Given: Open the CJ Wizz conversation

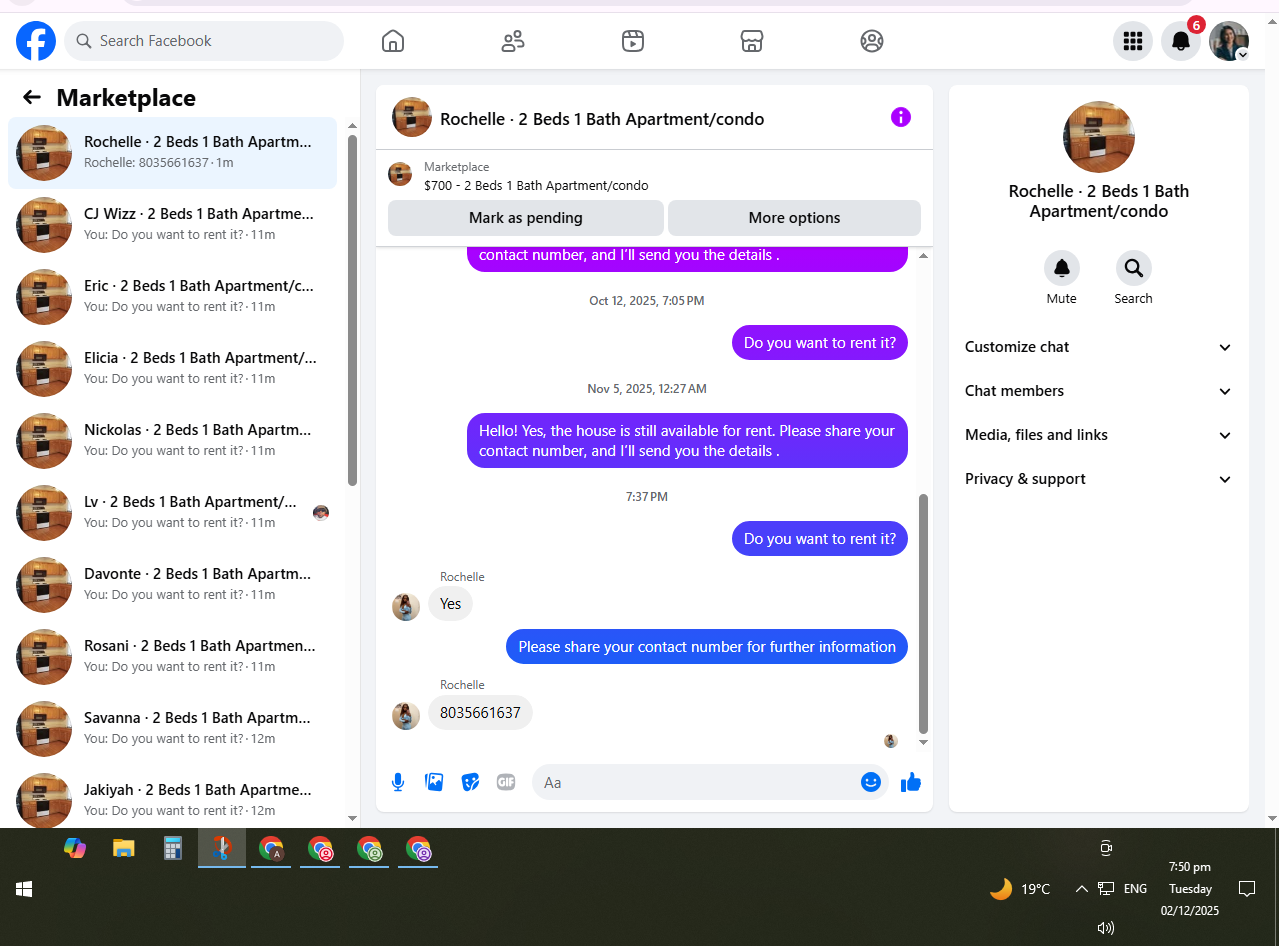Looking at the screenshot, I should [173, 225].
